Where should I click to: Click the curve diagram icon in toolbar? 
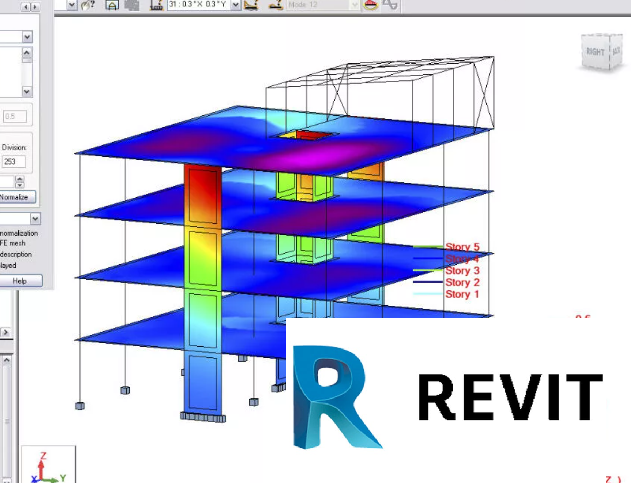coord(390,5)
